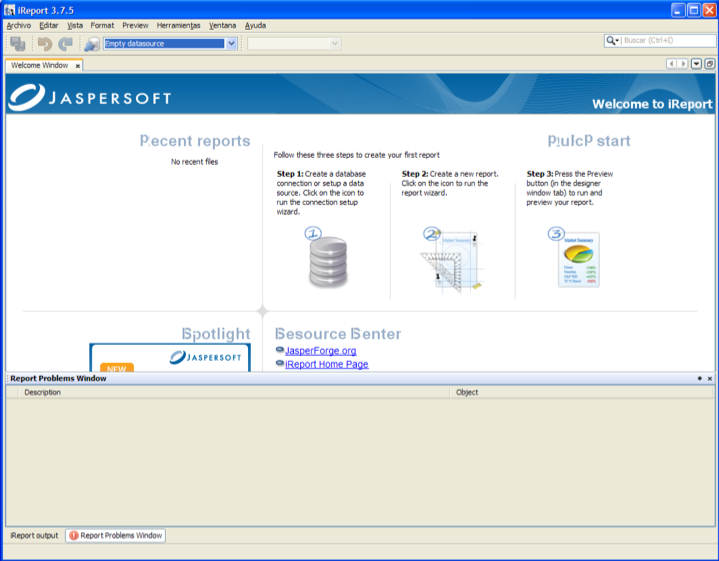Click the Jaspersoft logo banner
This screenshot has height=561, width=719.
[90, 97]
